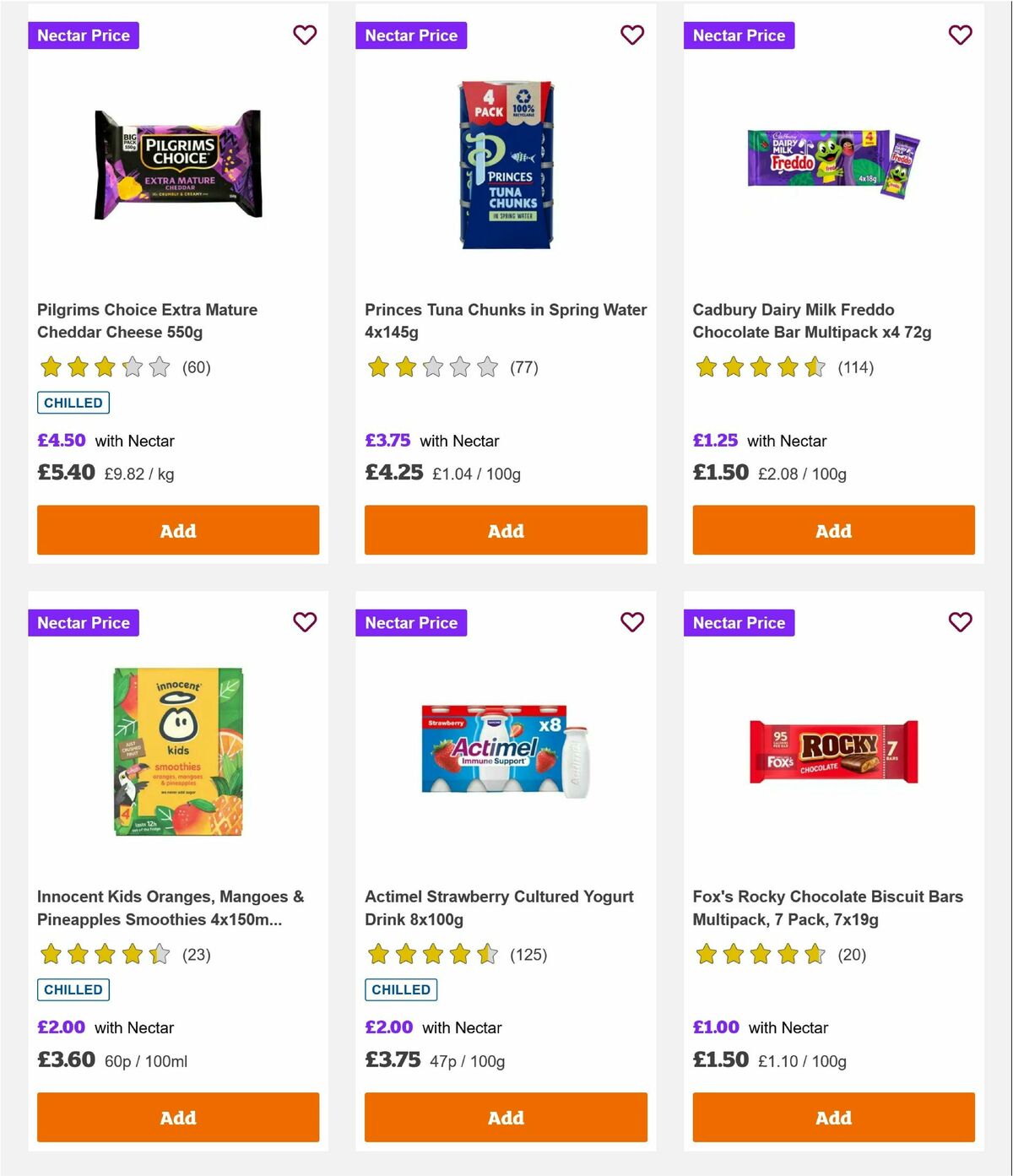
Task: Add Cadbury Dairy Milk Freddo to basket
Action: click(832, 530)
